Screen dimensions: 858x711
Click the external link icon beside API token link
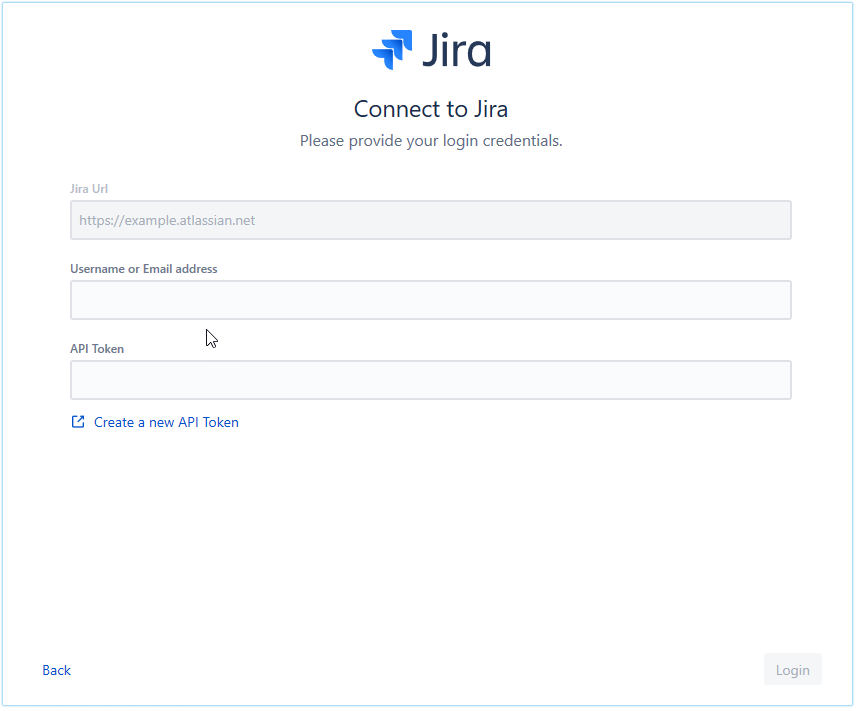78,422
